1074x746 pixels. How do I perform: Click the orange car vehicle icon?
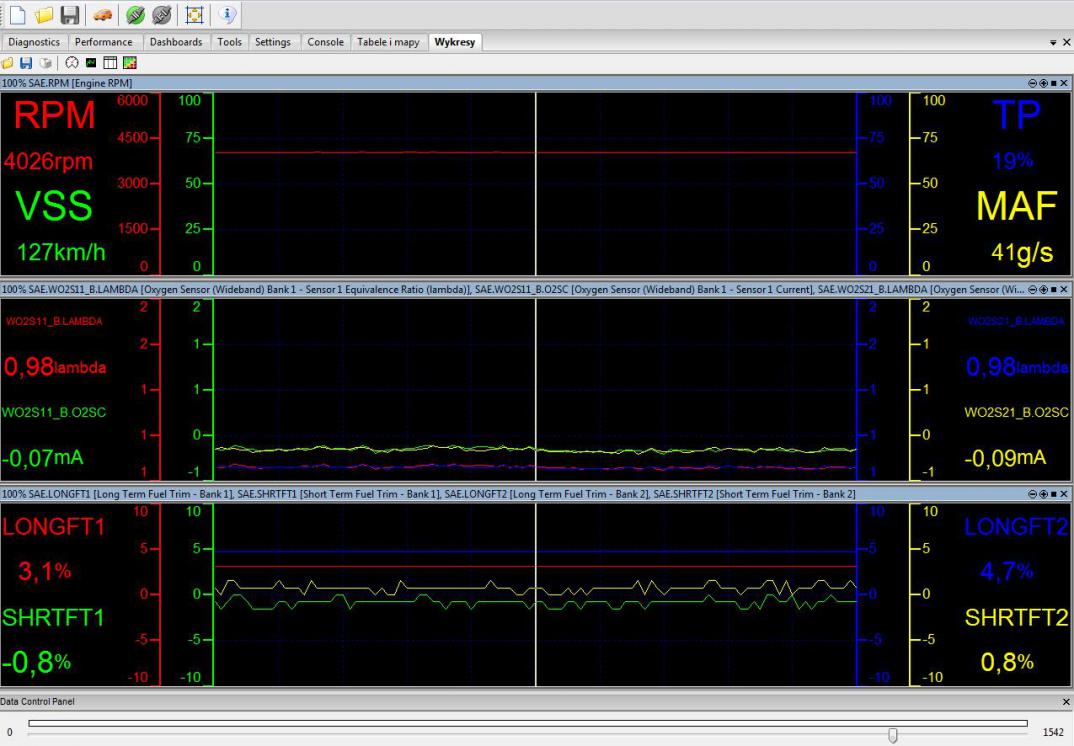(104, 14)
